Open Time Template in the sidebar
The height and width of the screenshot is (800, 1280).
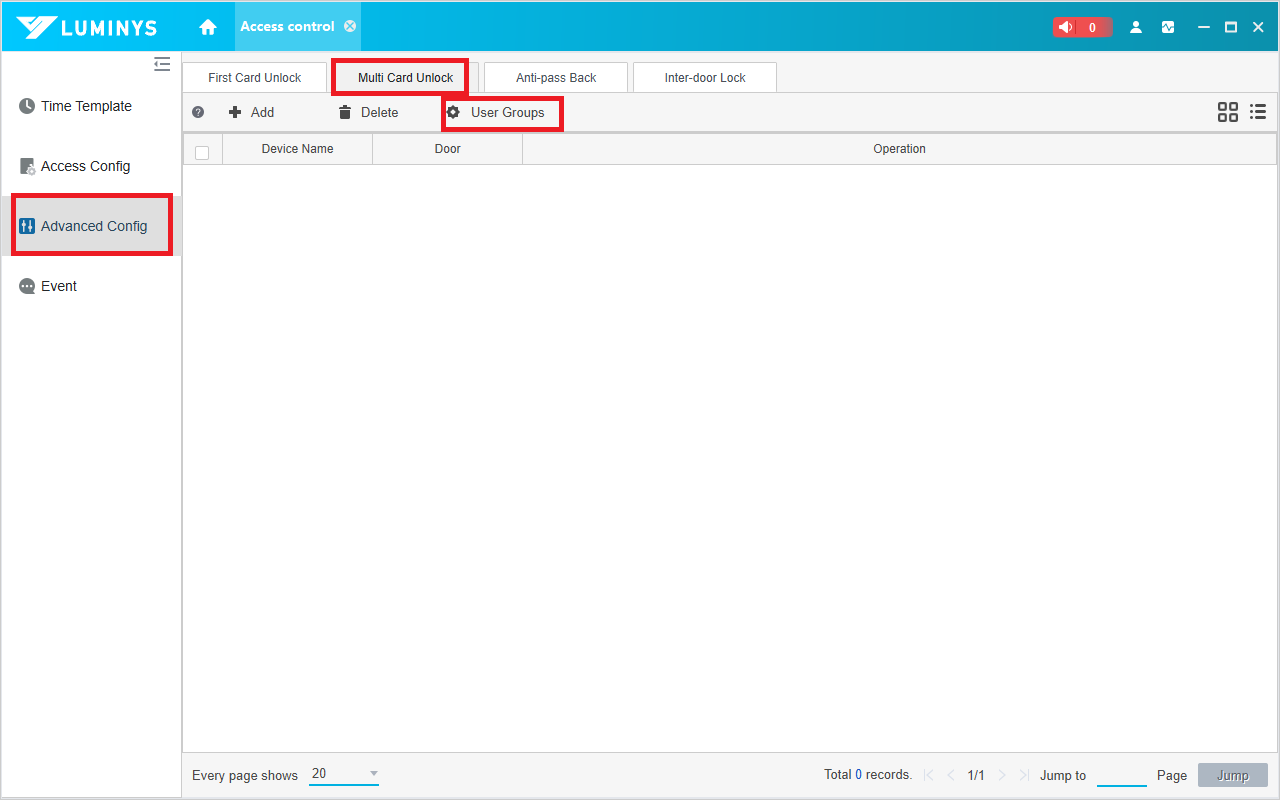point(86,106)
